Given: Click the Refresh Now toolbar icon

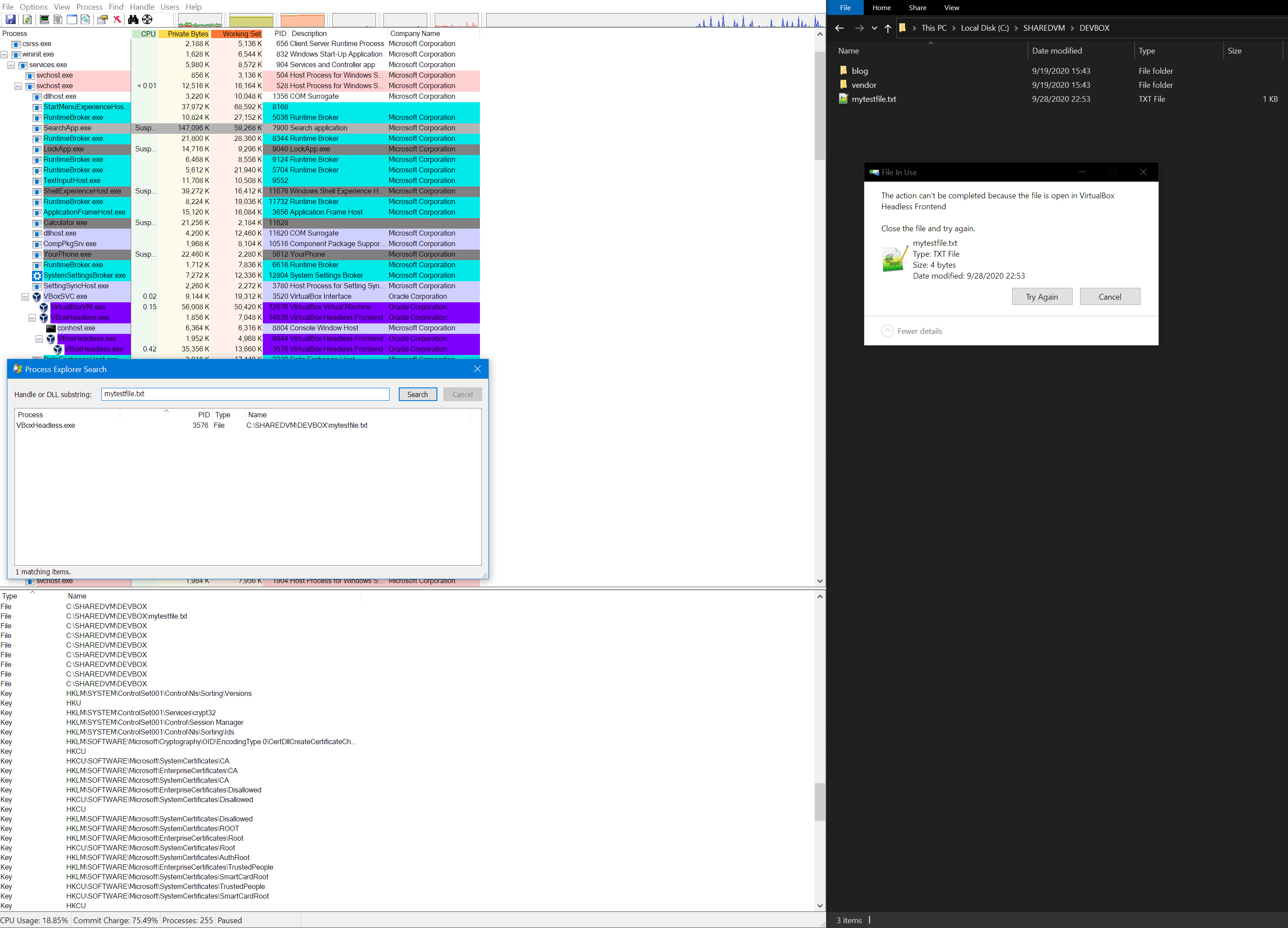Looking at the screenshot, I should (27, 20).
